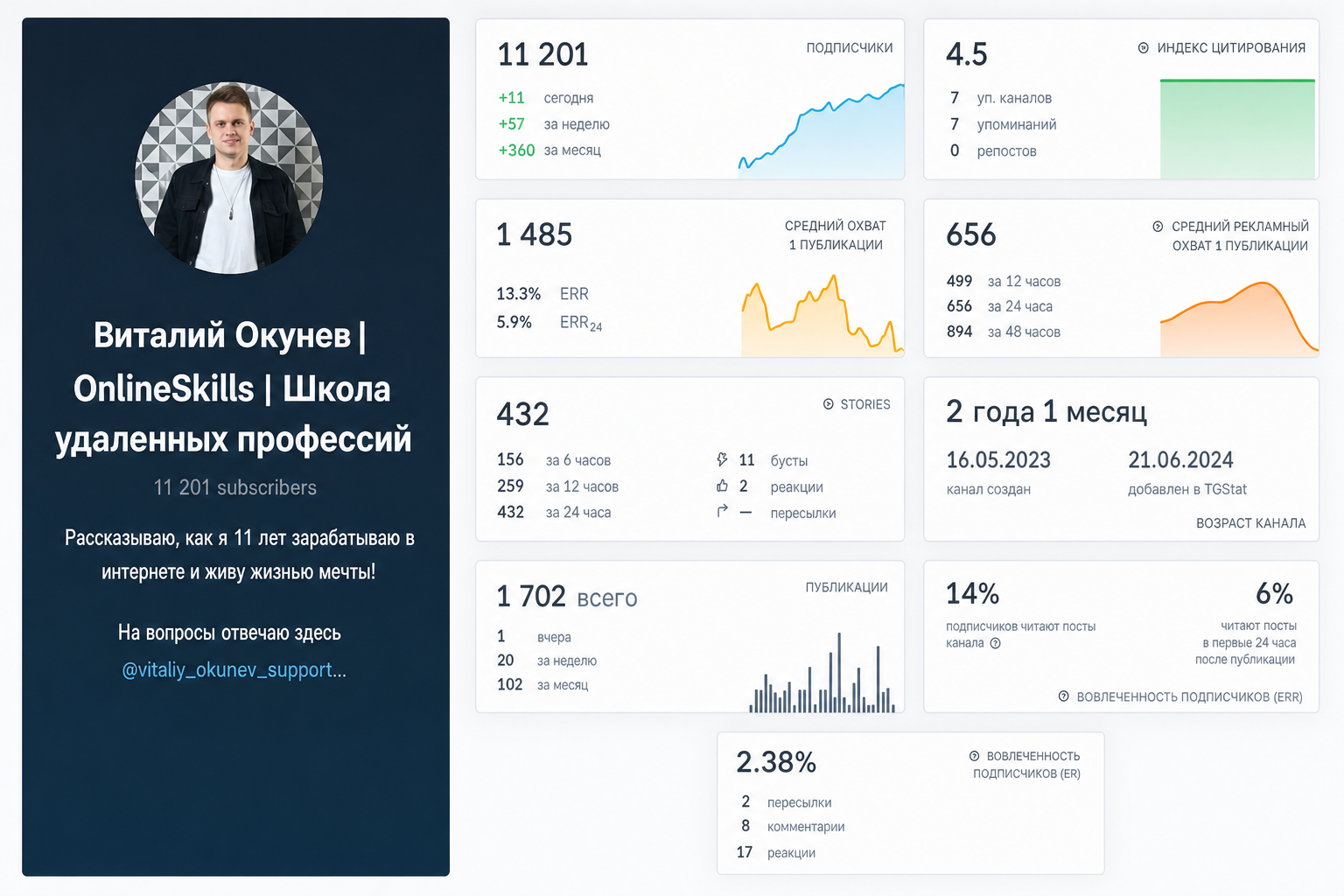Viewport: 1344px width, 896px height.
Task: Click the 0 репостов row
Action: [993, 150]
